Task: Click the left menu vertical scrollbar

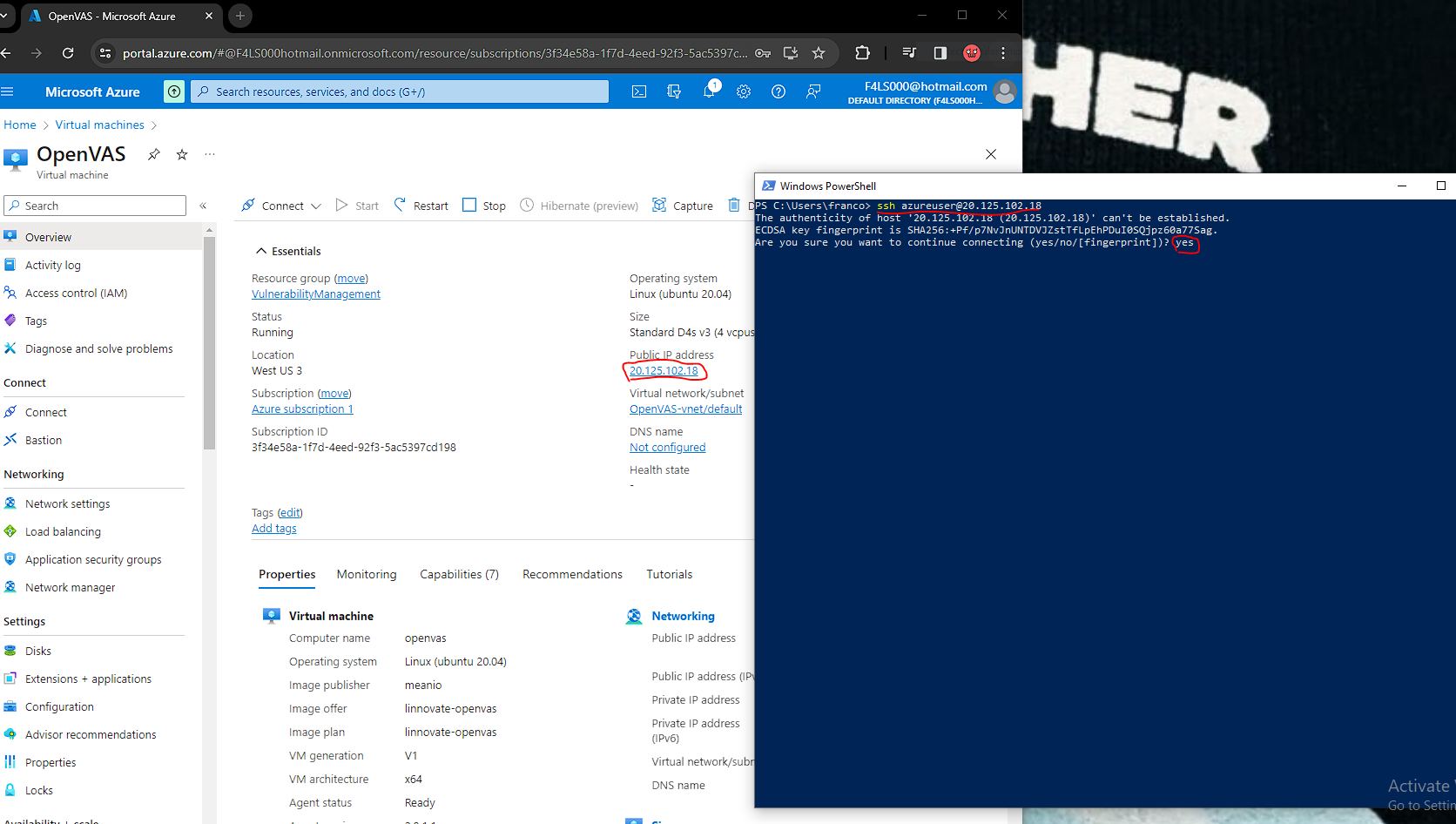Action: (x=209, y=343)
